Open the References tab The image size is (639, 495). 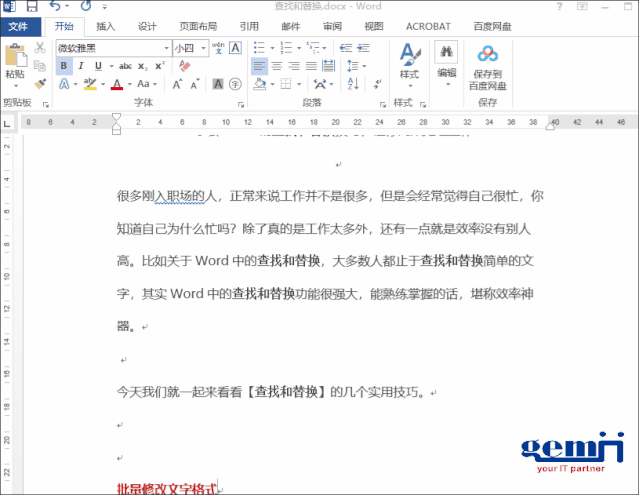249,26
